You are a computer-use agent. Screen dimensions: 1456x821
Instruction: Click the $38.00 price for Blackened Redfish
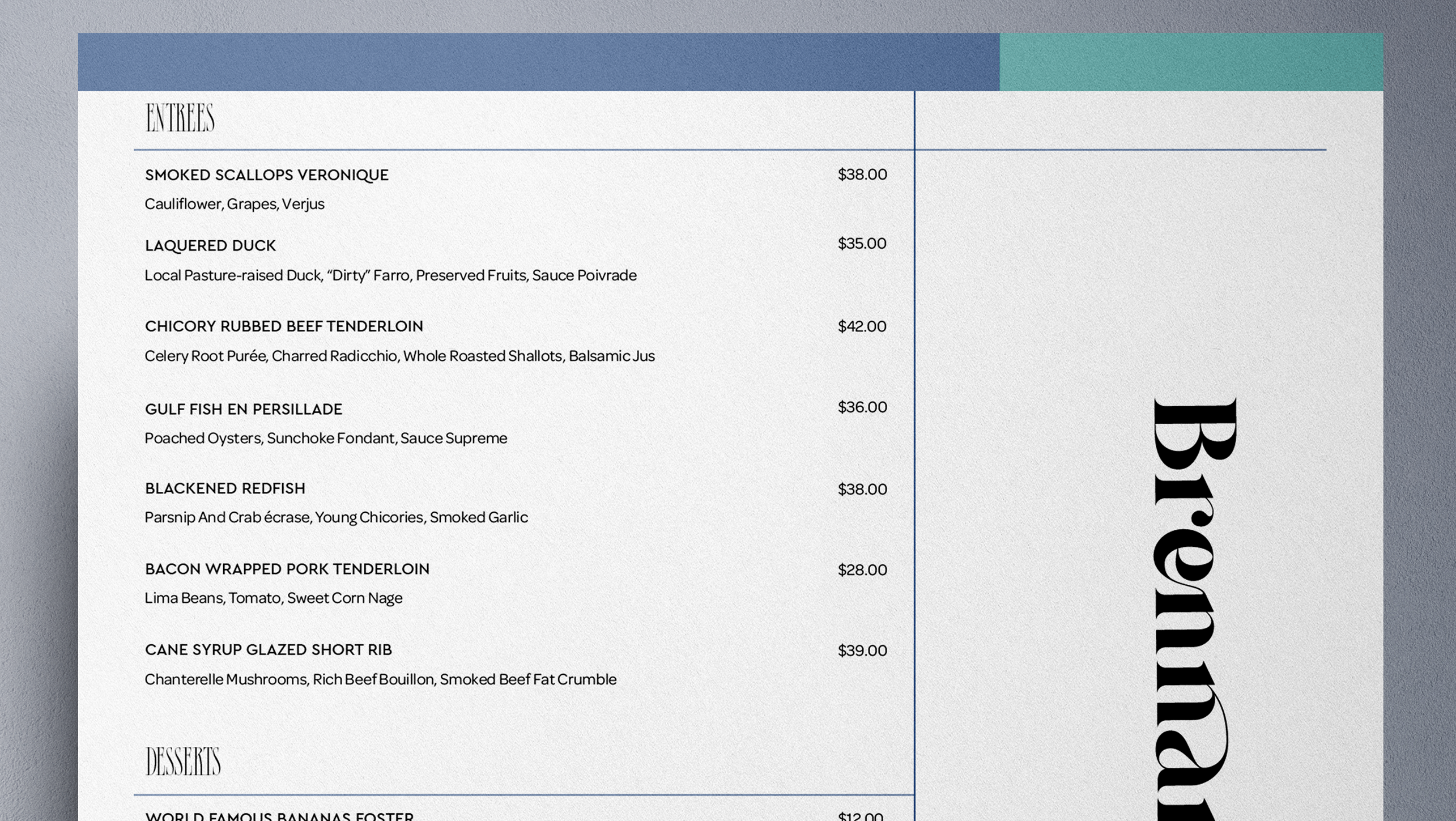click(862, 490)
